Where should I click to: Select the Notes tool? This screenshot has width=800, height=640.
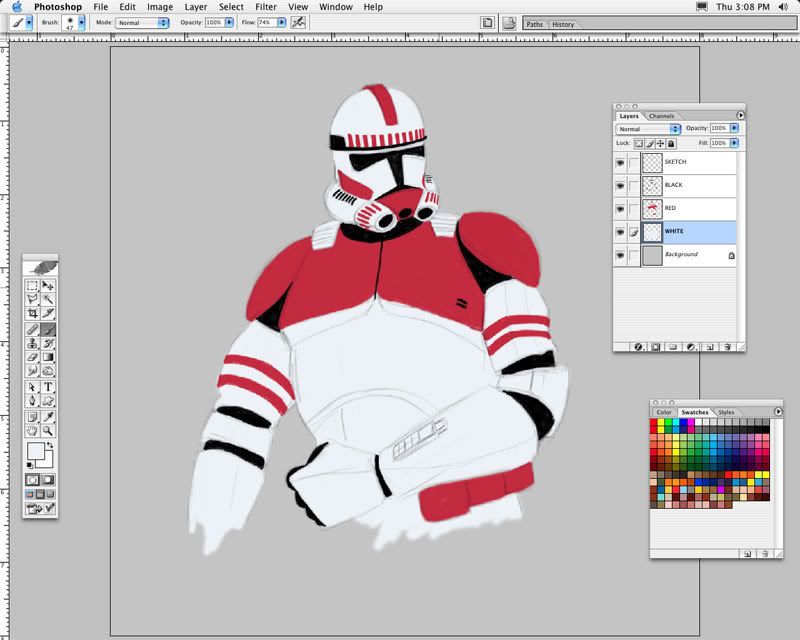tap(32, 417)
